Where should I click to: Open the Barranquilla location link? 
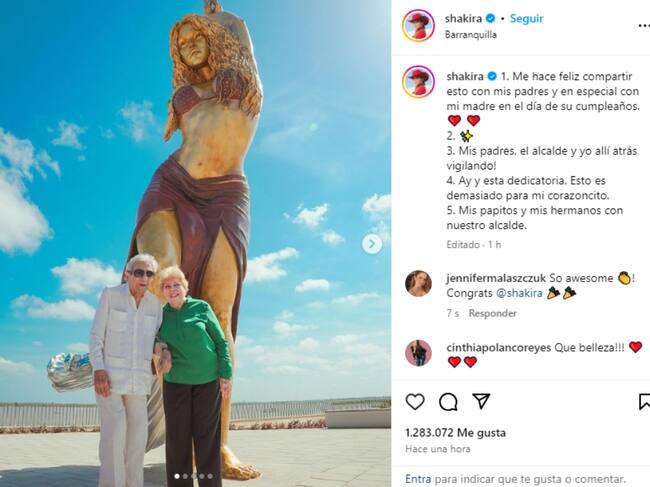point(471,34)
